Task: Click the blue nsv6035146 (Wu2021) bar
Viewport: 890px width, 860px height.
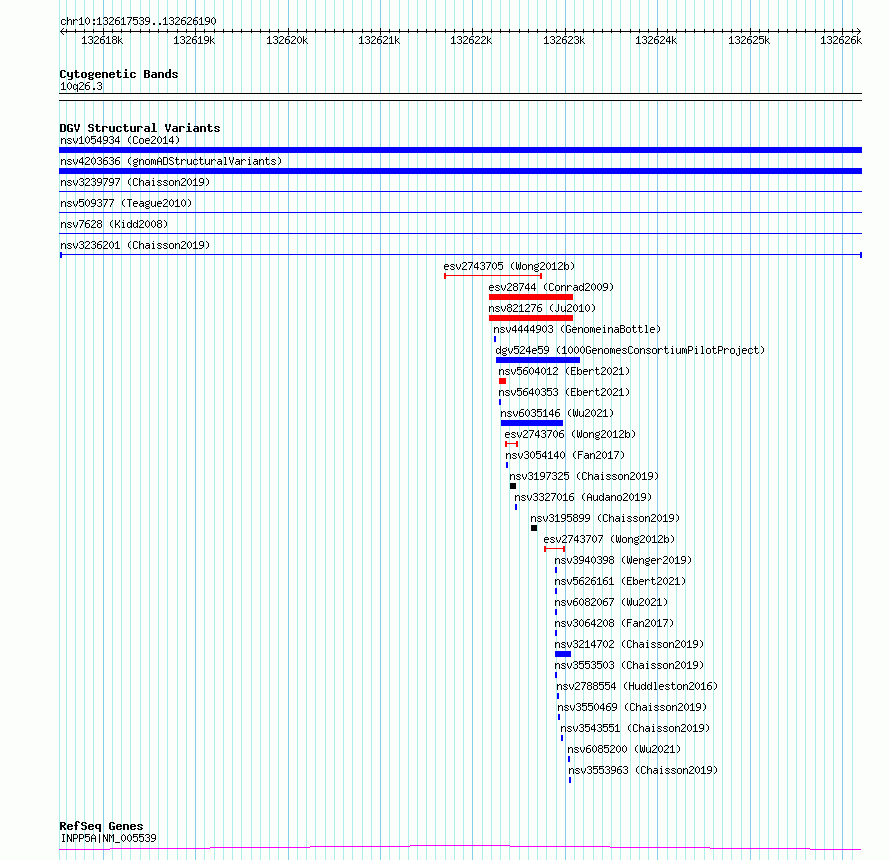Action: pyautogui.click(x=532, y=423)
